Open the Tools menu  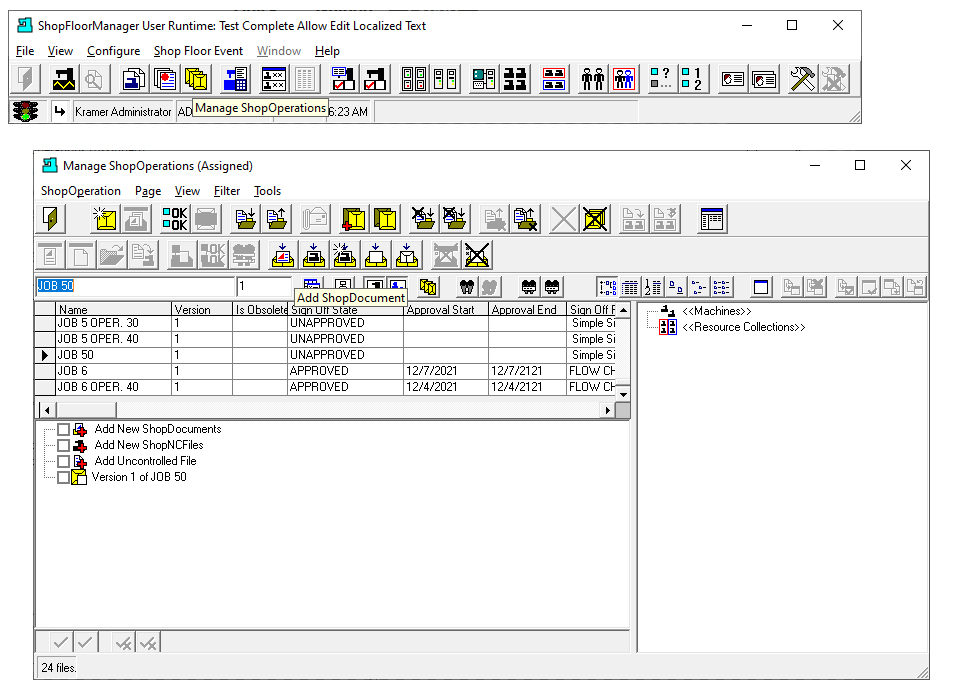pyautogui.click(x=267, y=191)
